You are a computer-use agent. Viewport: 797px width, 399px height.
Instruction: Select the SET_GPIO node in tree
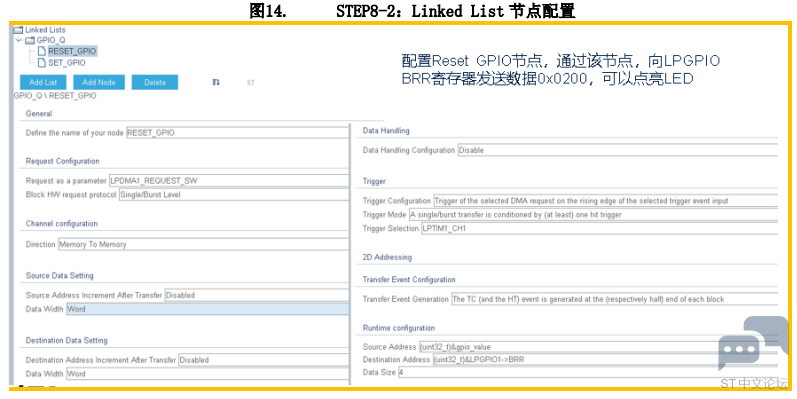pos(67,63)
